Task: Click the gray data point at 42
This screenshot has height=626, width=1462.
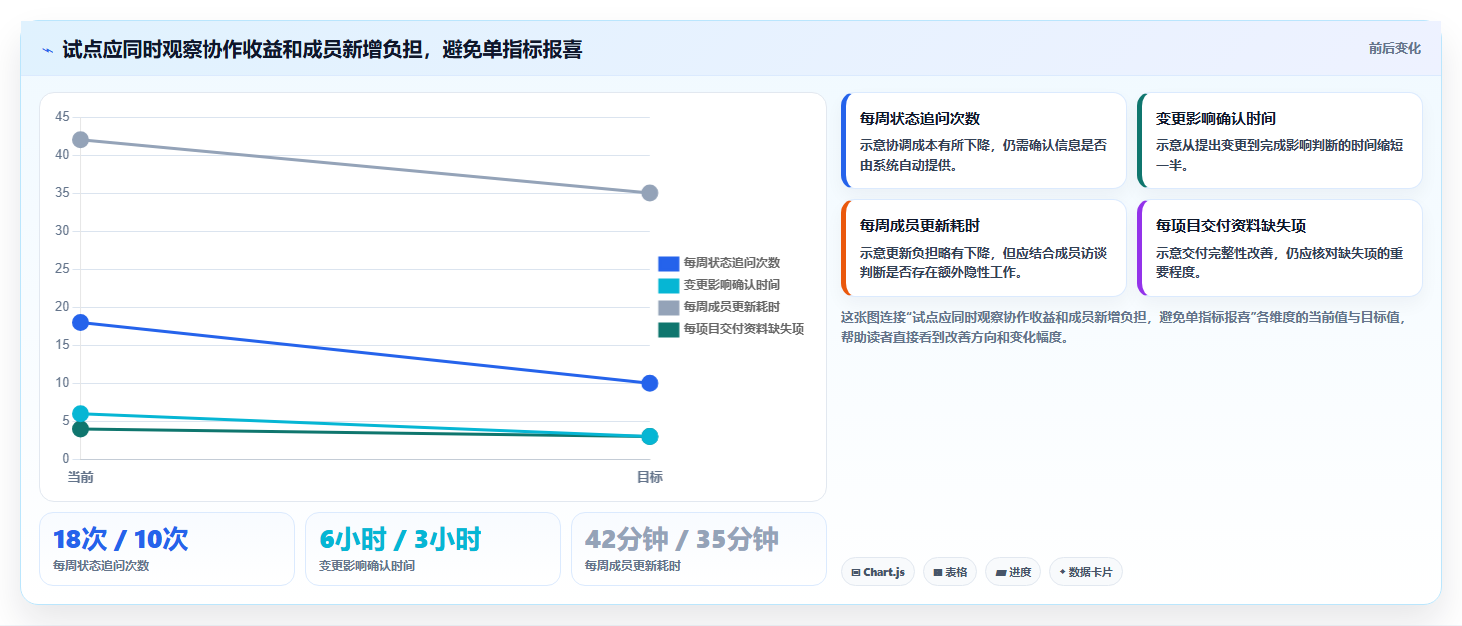Action: tap(80, 139)
